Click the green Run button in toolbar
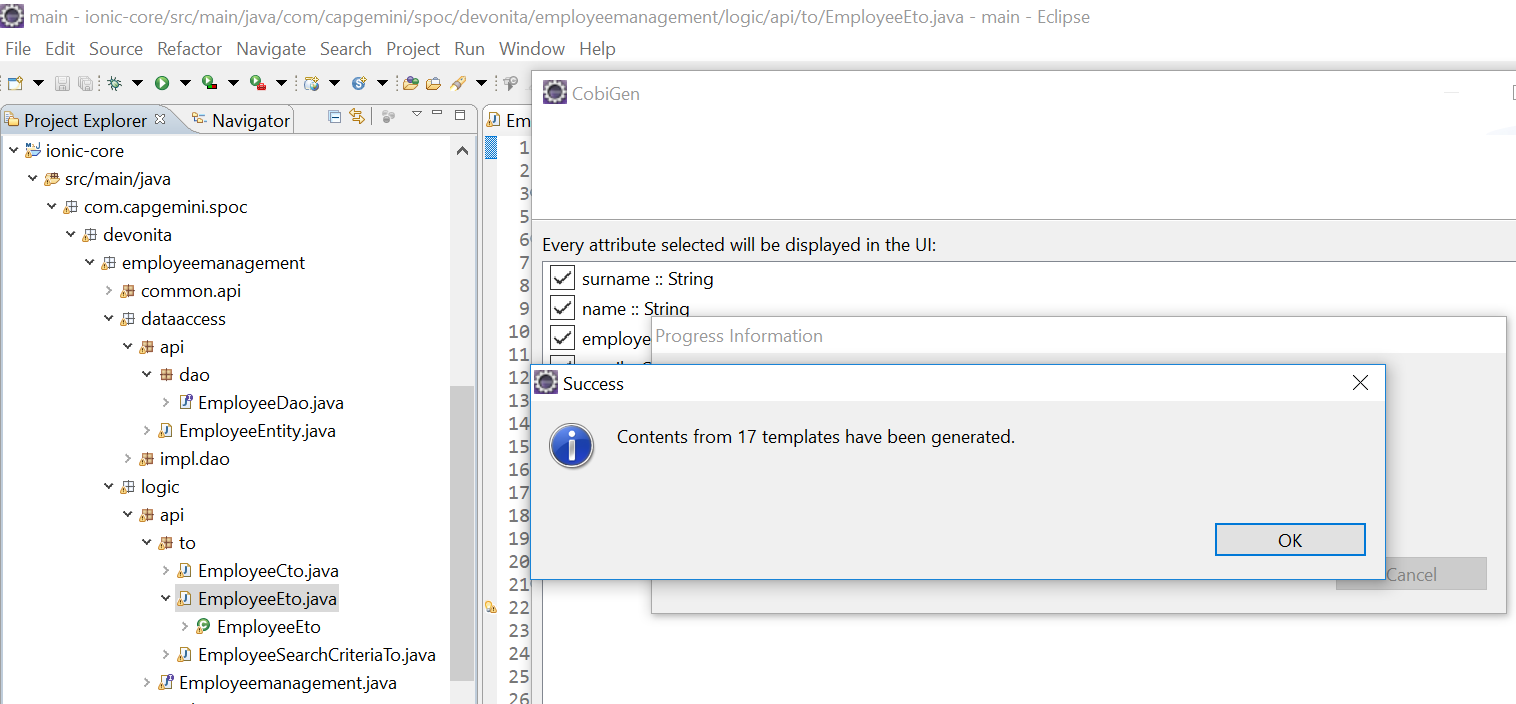Screen dimensions: 1516x704 [x=161, y=83]
